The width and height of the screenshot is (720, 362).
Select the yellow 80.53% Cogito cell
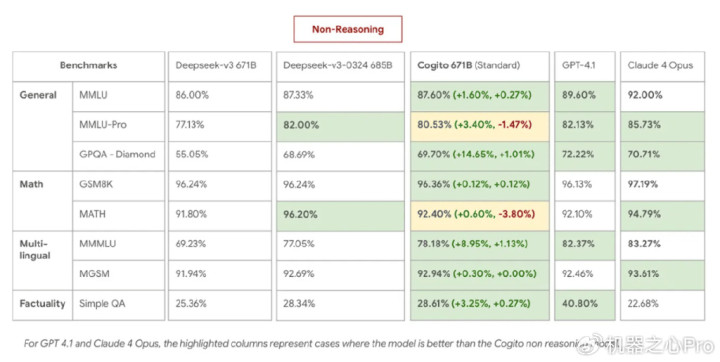coord(479,126)
